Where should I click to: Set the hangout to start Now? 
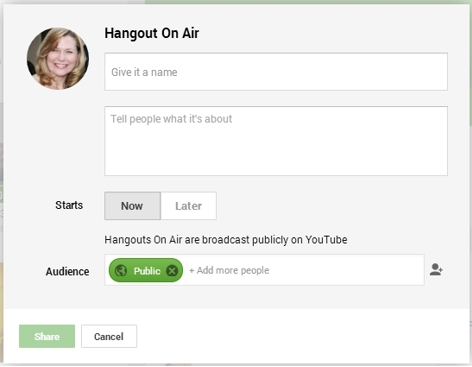click(132, 206)
